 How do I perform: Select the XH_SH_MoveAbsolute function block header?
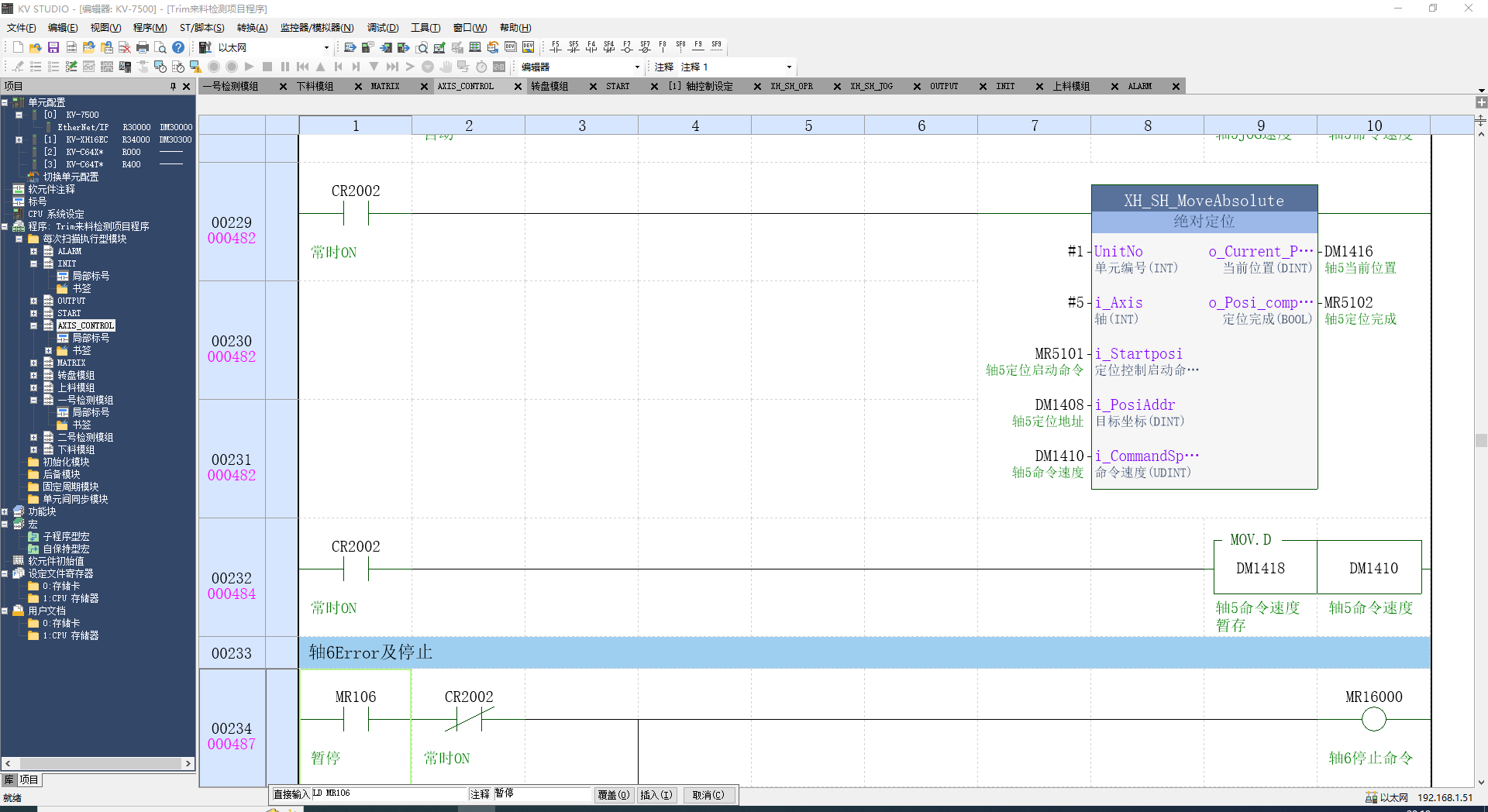pyautogui.click(x=1204, y=201)
